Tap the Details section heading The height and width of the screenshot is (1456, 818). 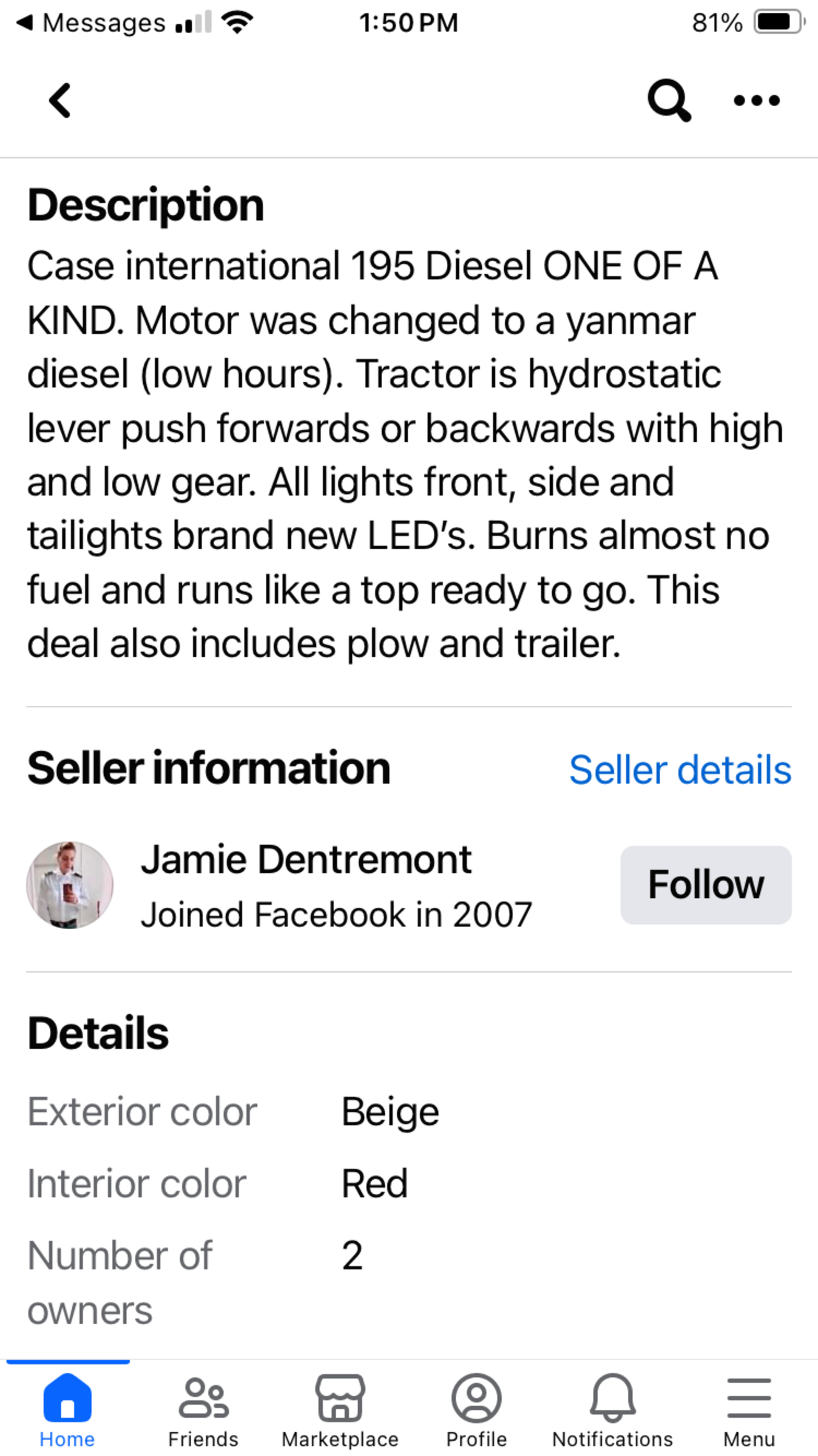pyautogui.click(x=98, y=1033)
